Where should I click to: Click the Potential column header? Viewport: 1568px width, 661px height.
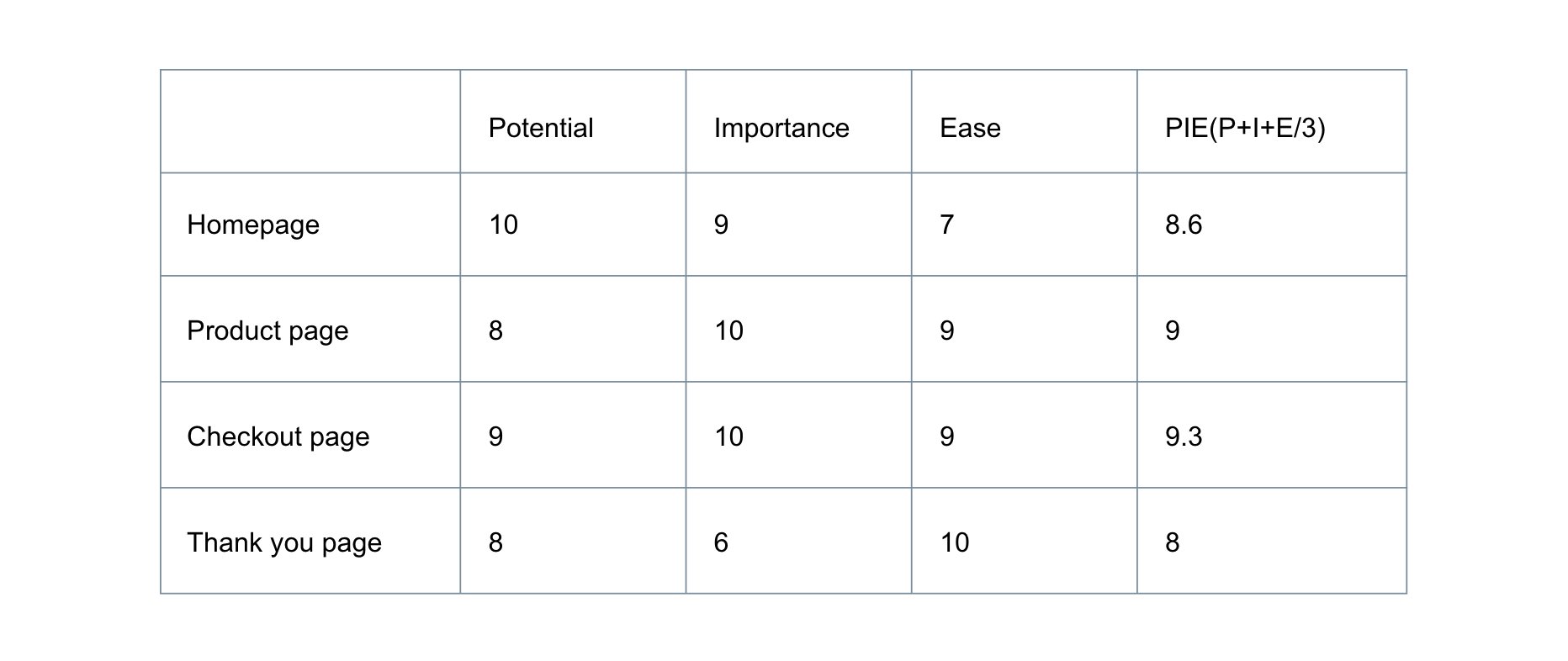[x=541, y=128]
